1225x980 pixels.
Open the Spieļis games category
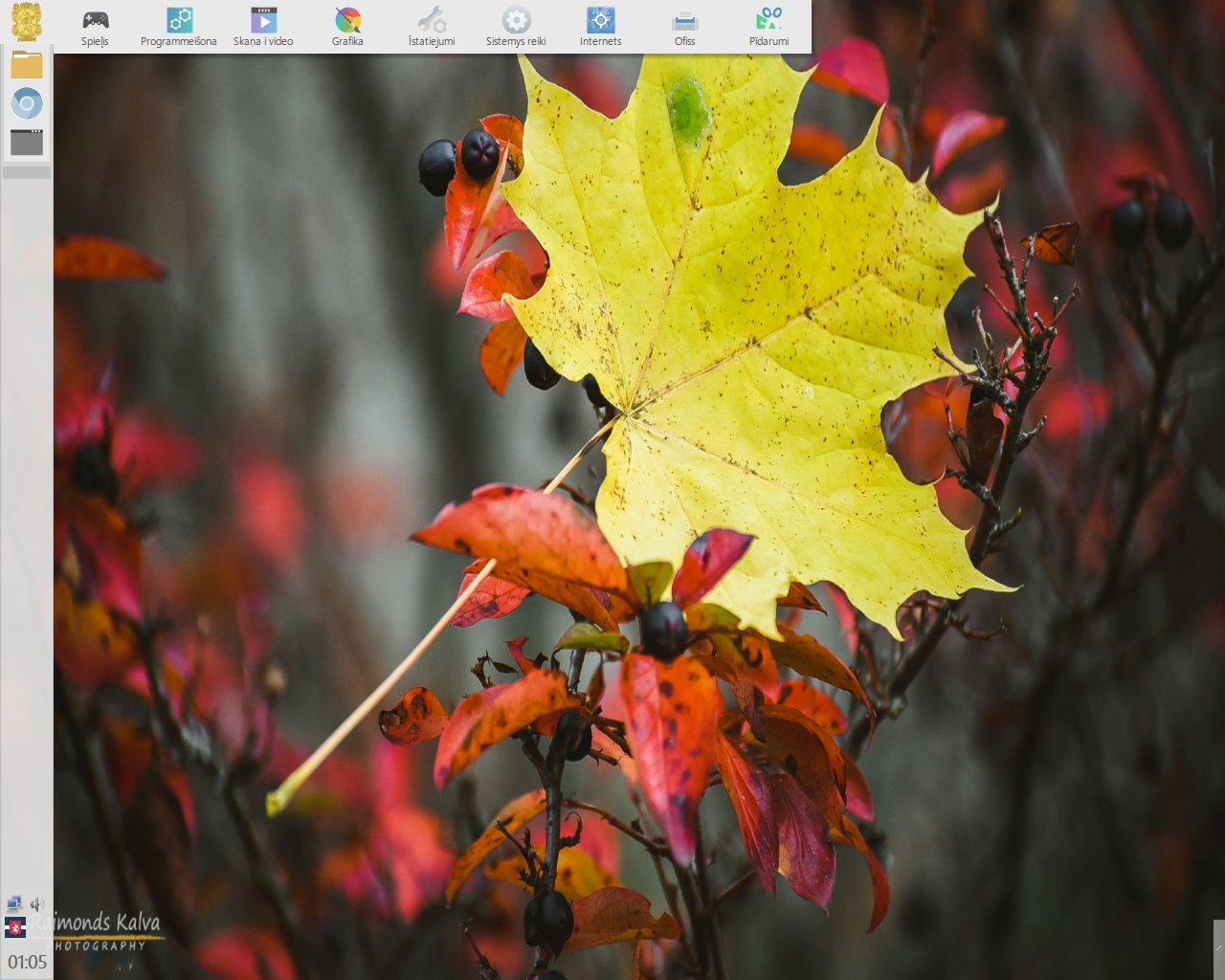click(x=95, y=27)
